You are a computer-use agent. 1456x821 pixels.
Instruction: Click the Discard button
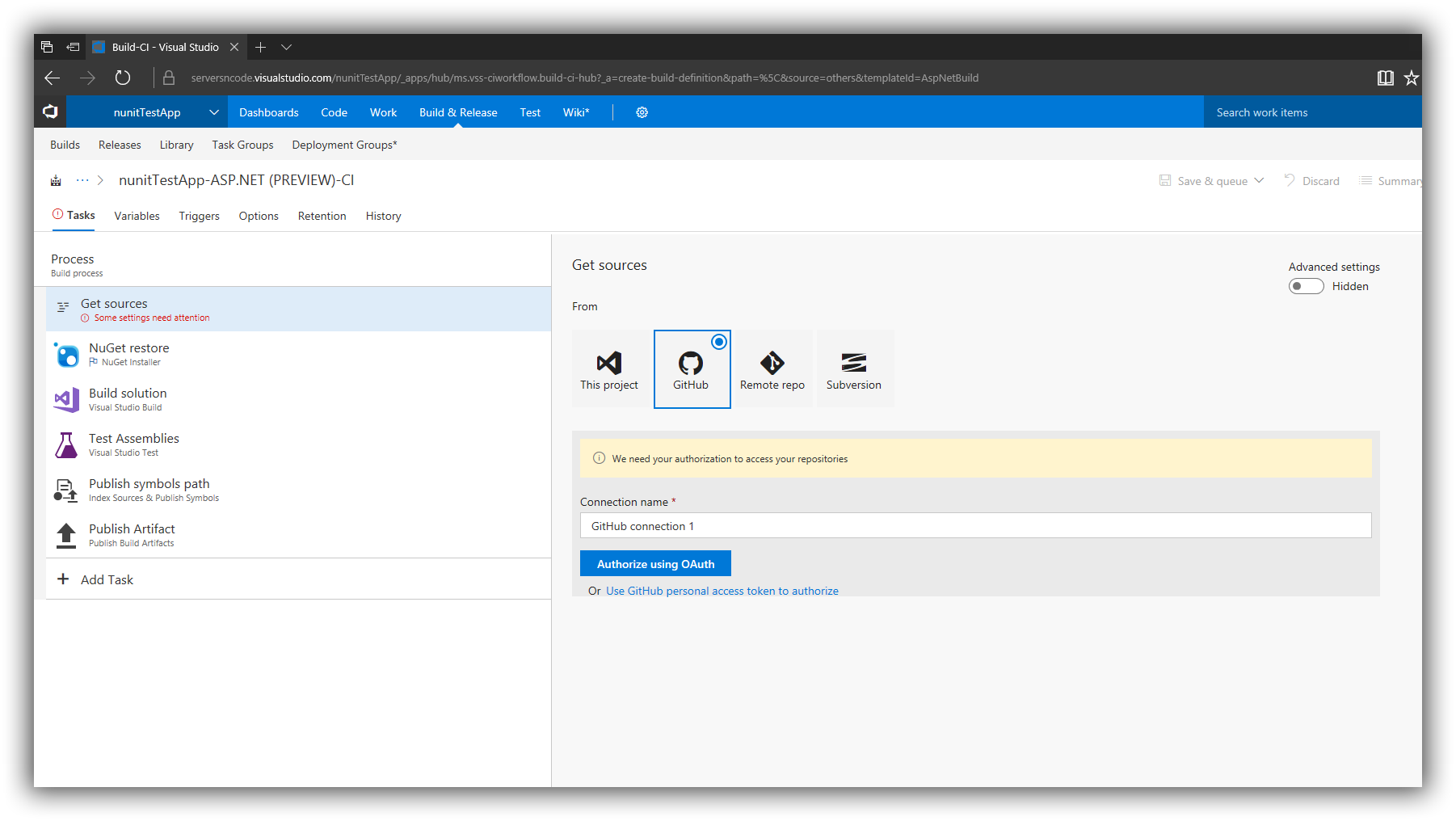(1312, 180)
